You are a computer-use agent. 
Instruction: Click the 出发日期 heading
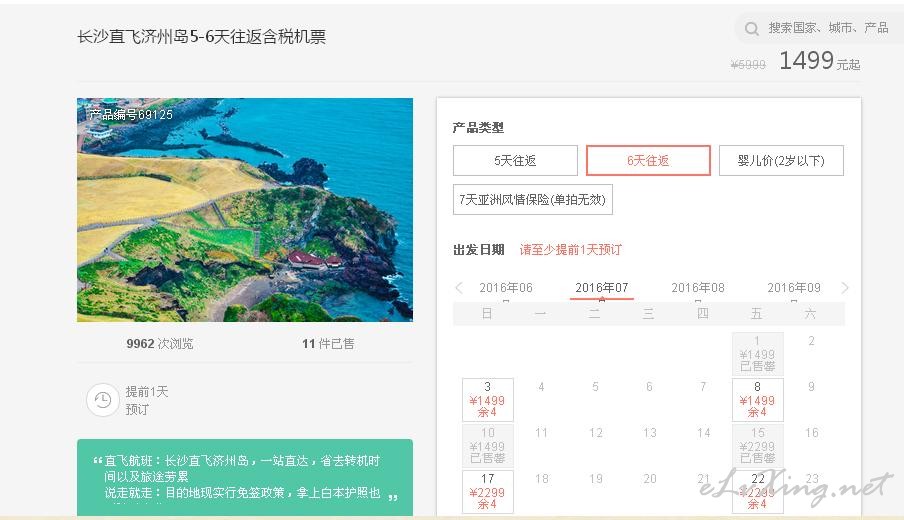pyautogui.click(x=479, y=250)
